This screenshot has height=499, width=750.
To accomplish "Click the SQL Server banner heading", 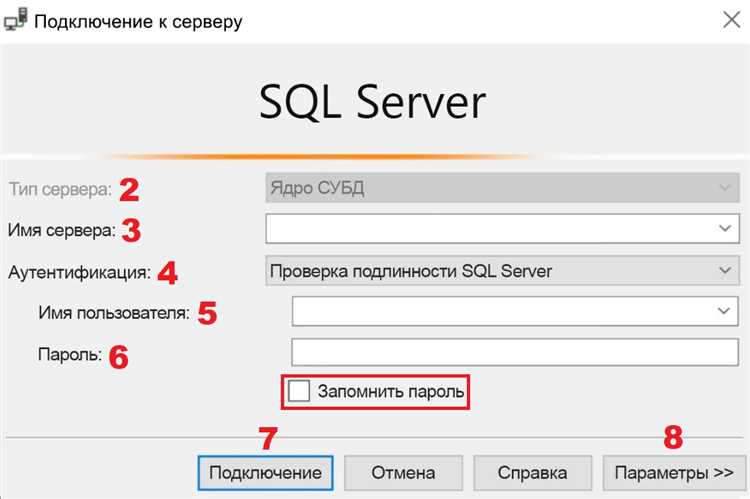I will pyautogui.click(x=373, y=102).
